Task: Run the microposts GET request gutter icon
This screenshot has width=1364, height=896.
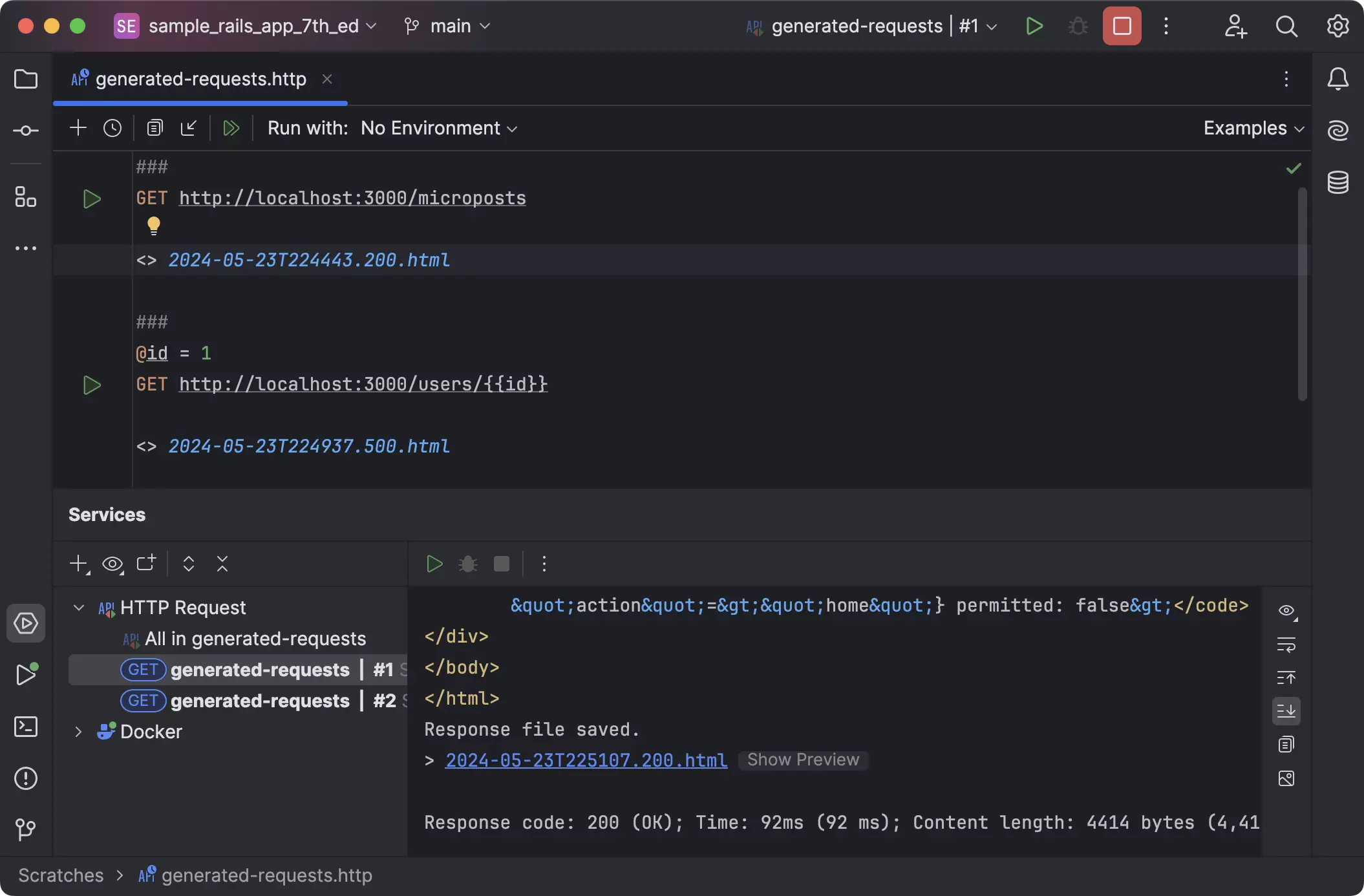Action: (x=92, y=199)
